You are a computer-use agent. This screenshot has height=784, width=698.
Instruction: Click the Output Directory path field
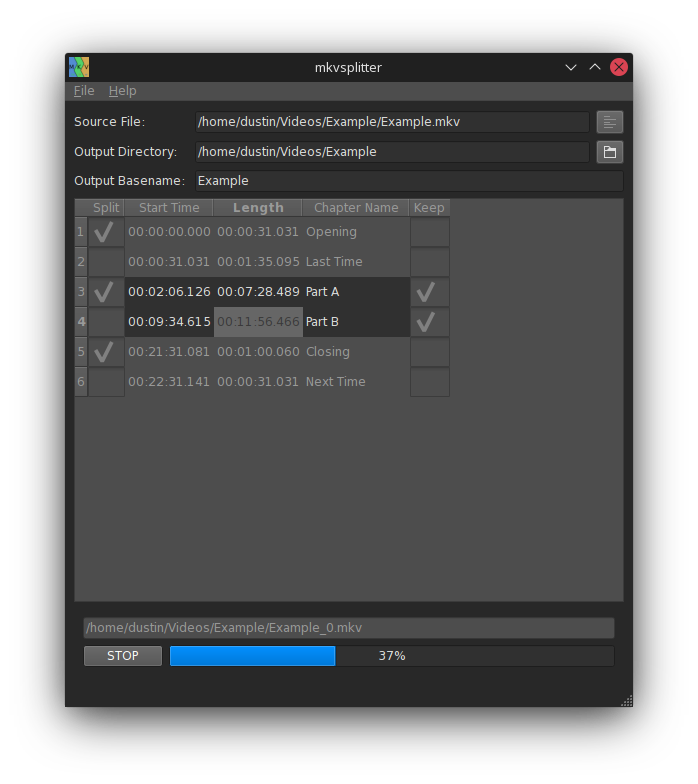[x=392, y=152]
